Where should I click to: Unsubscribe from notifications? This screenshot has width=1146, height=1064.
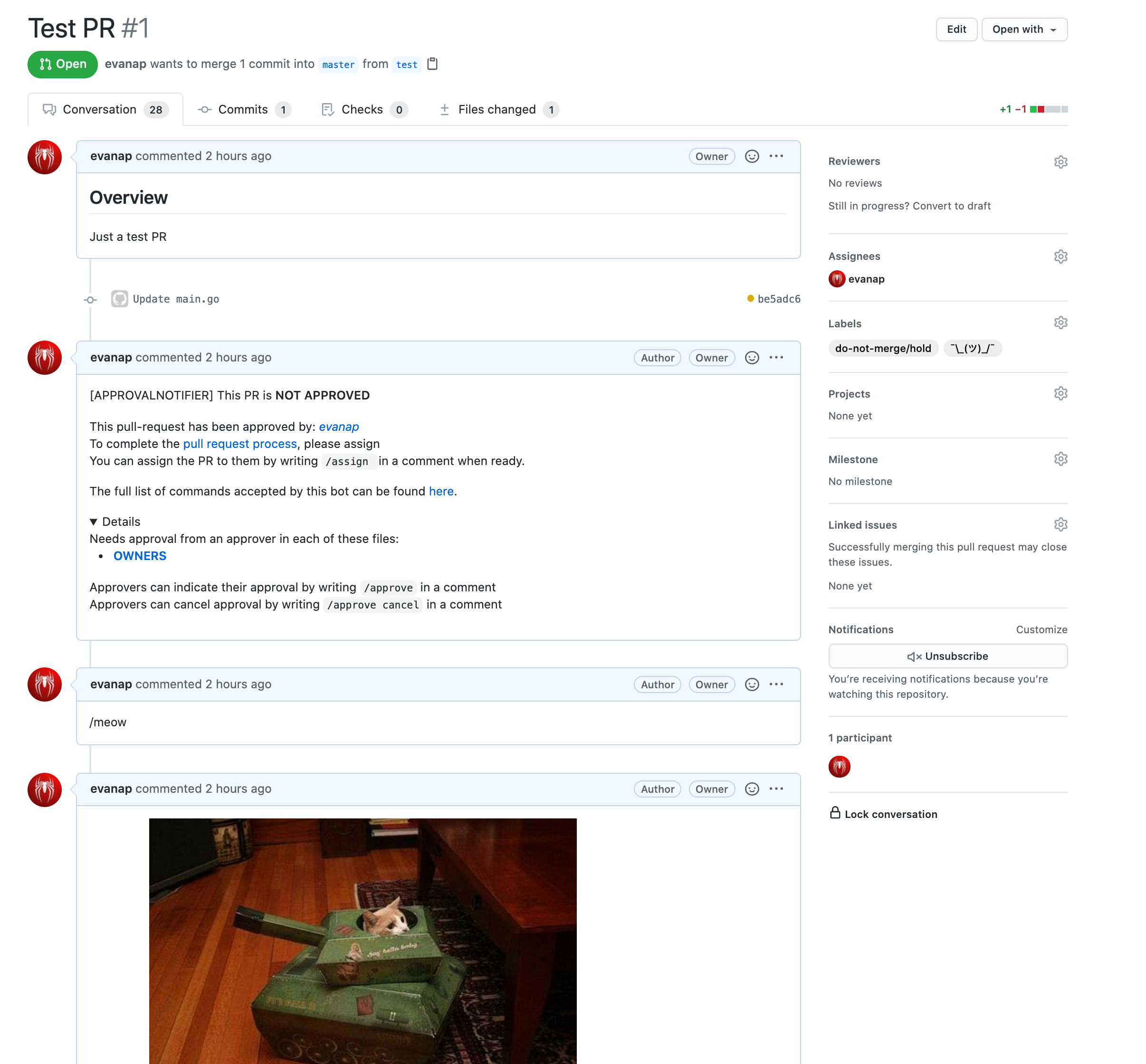pos(947,656)
